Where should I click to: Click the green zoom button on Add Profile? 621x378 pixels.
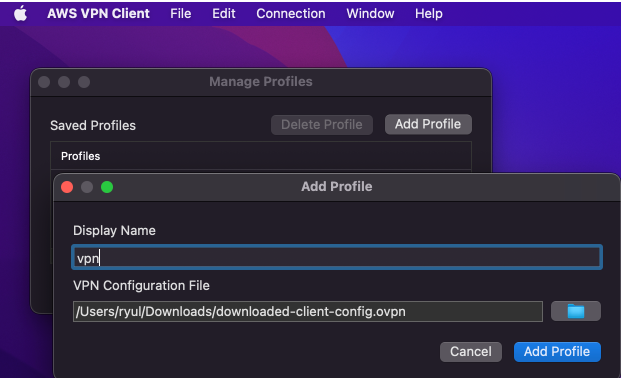(107, 187)
